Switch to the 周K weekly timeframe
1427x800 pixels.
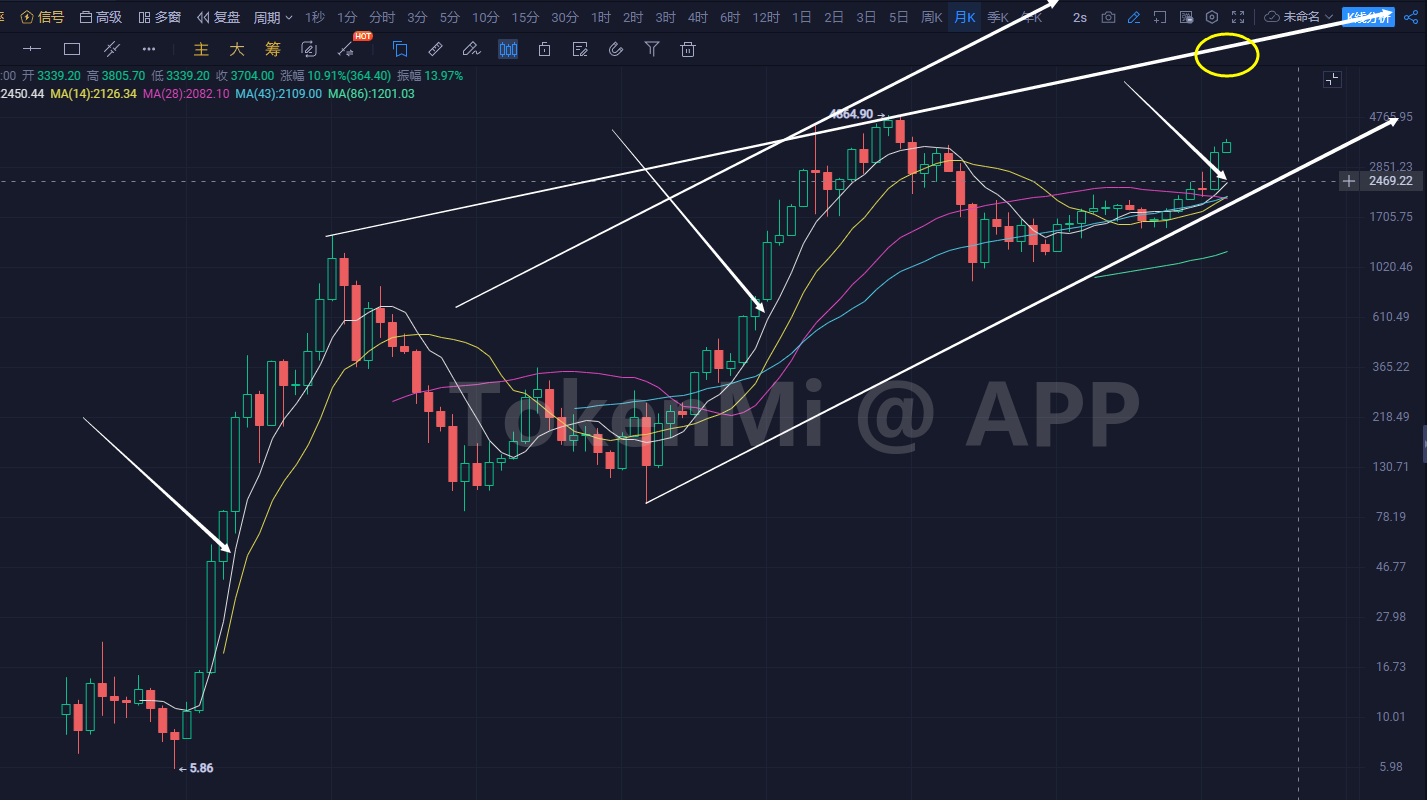point(931,17)
